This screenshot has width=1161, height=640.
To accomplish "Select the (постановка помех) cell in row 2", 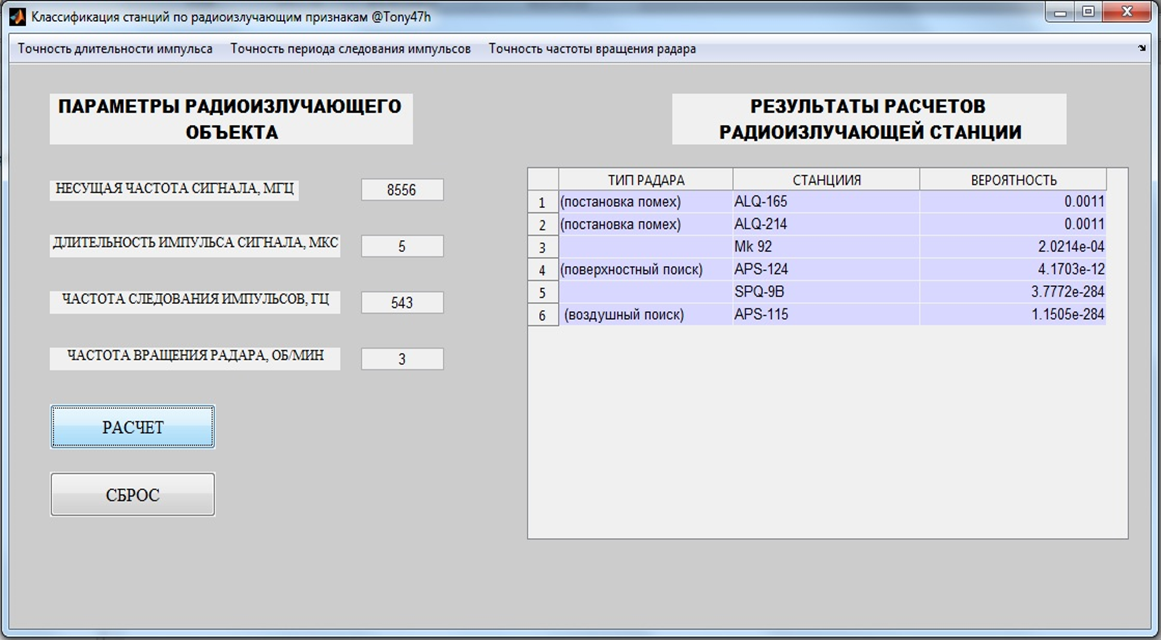I will click(x=646, y=224).
